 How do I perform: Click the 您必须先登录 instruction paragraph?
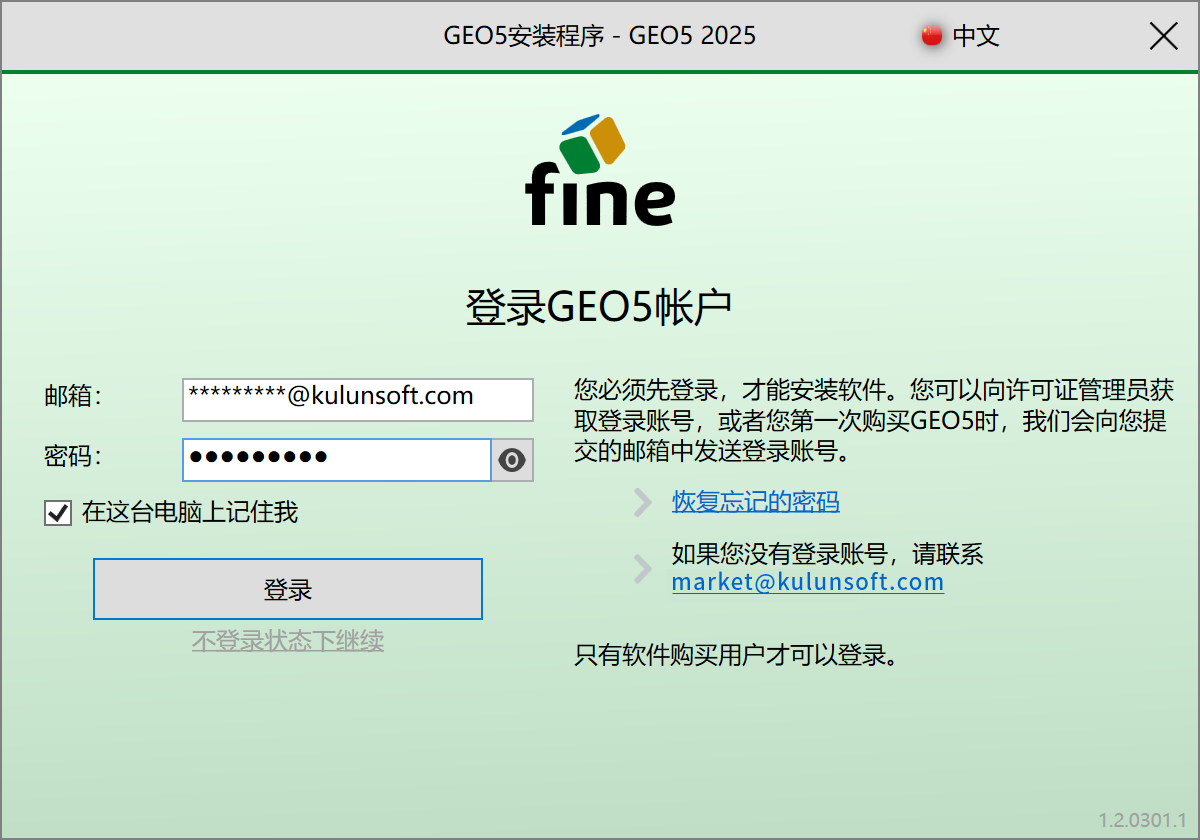[x=874, y=420]
